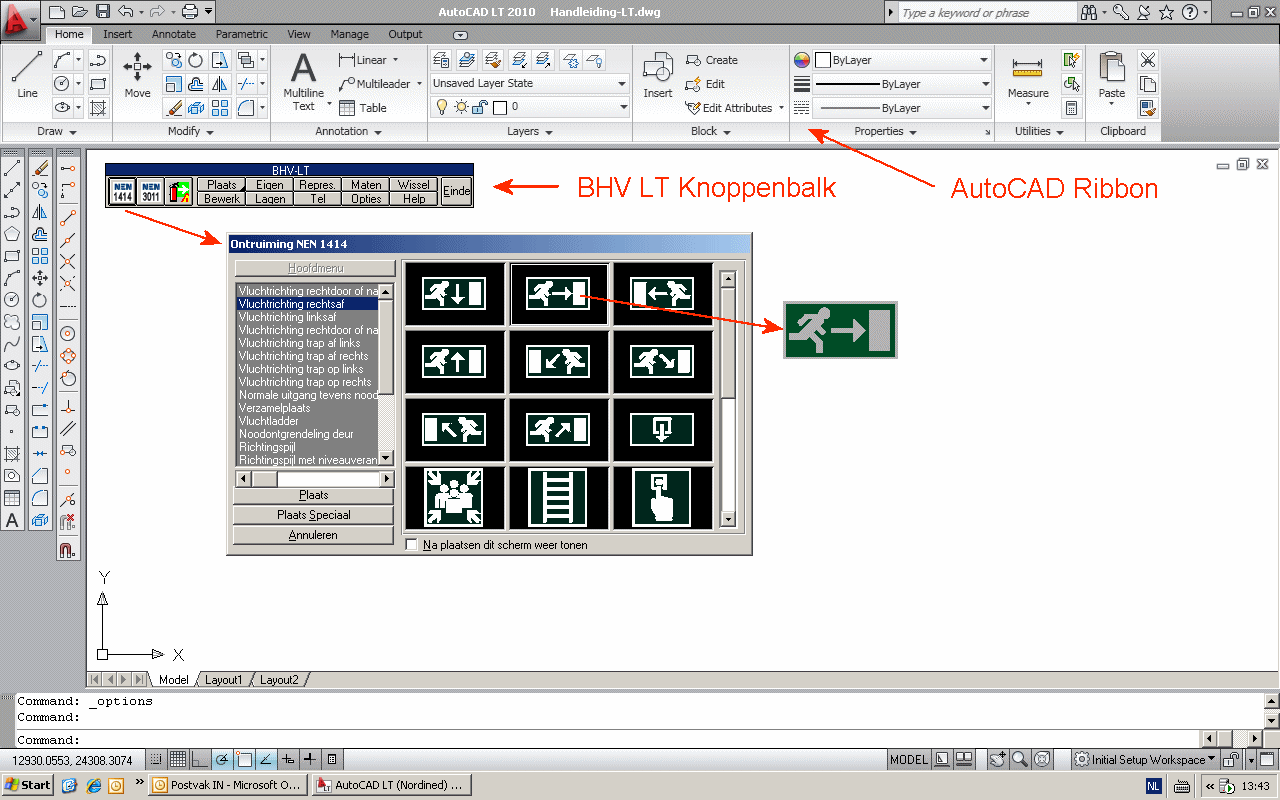The height and width of the screenshot is (800, 1280).
Task: Click the keyword search input field
Action: point(986,13)
